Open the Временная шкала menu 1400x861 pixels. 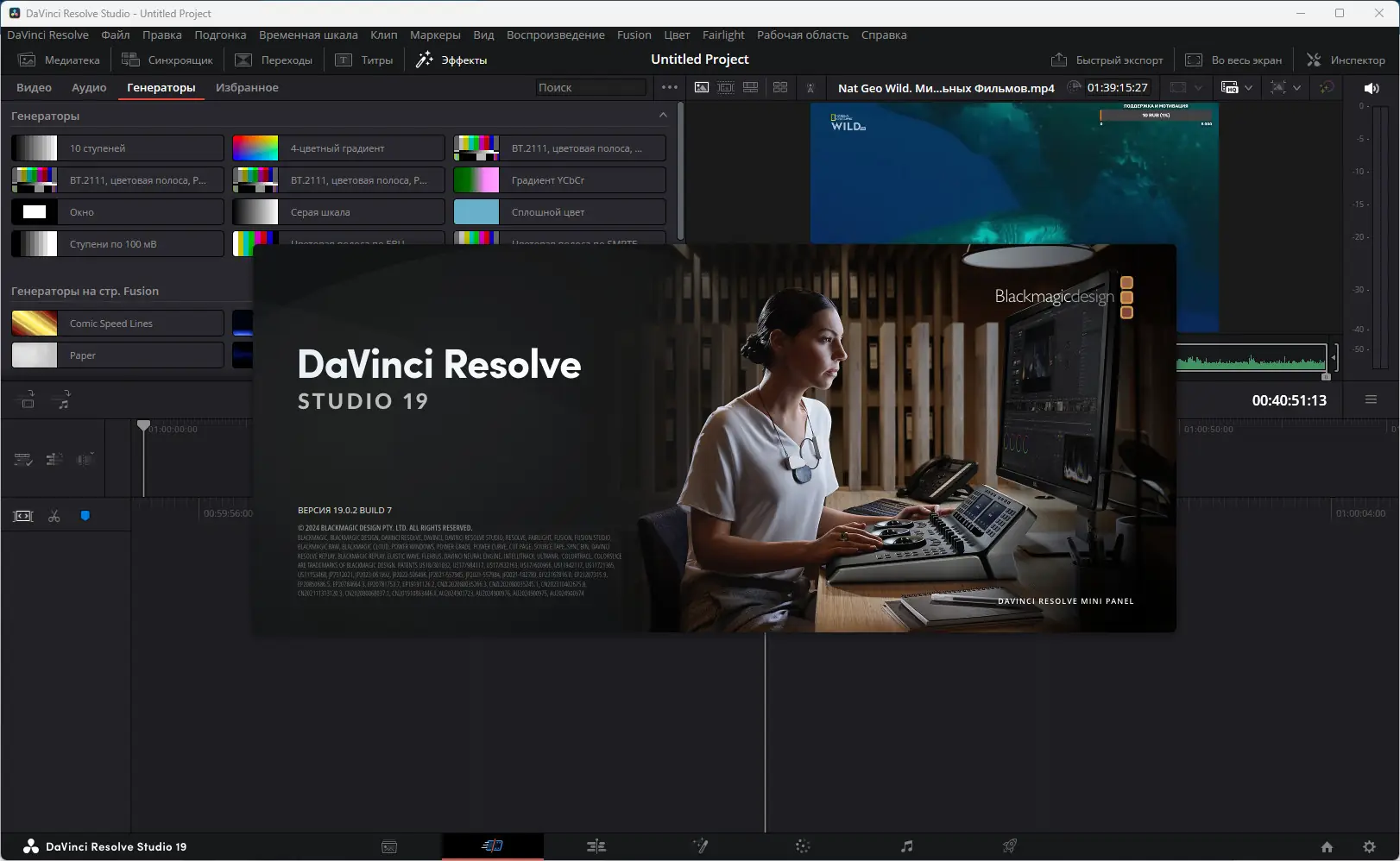(x=308, y=35)
